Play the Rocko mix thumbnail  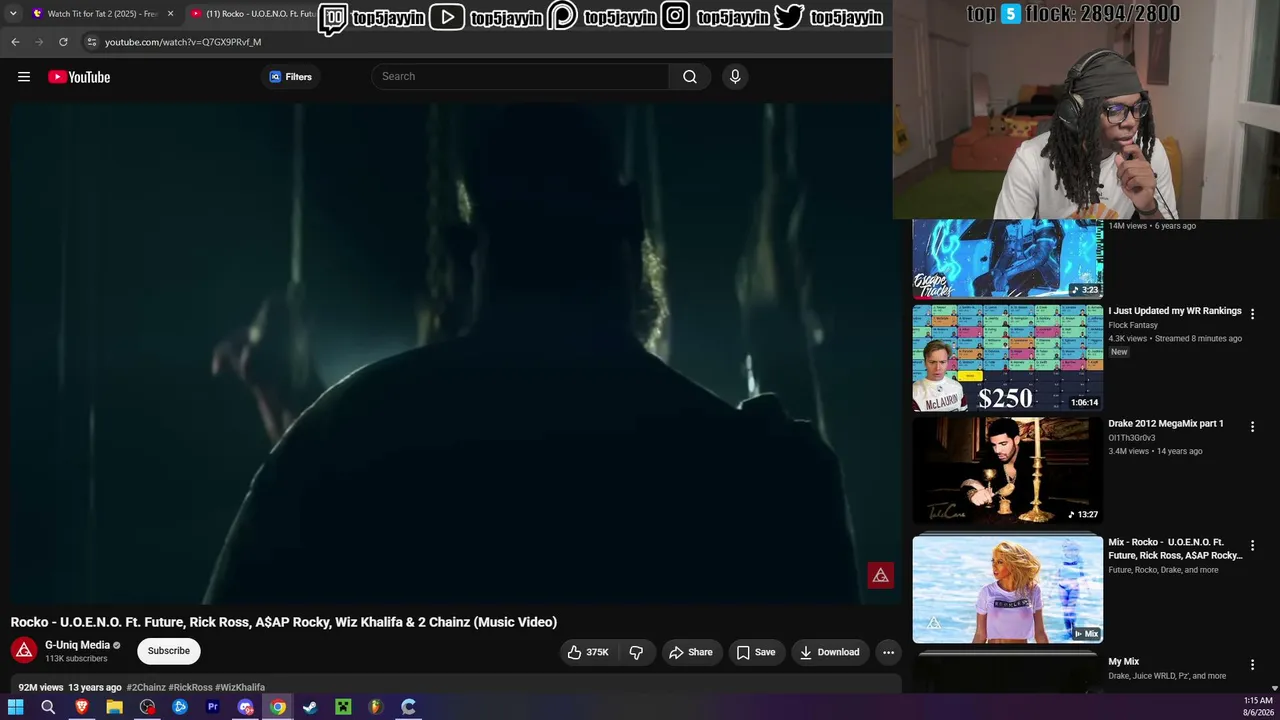point(1007,589)
